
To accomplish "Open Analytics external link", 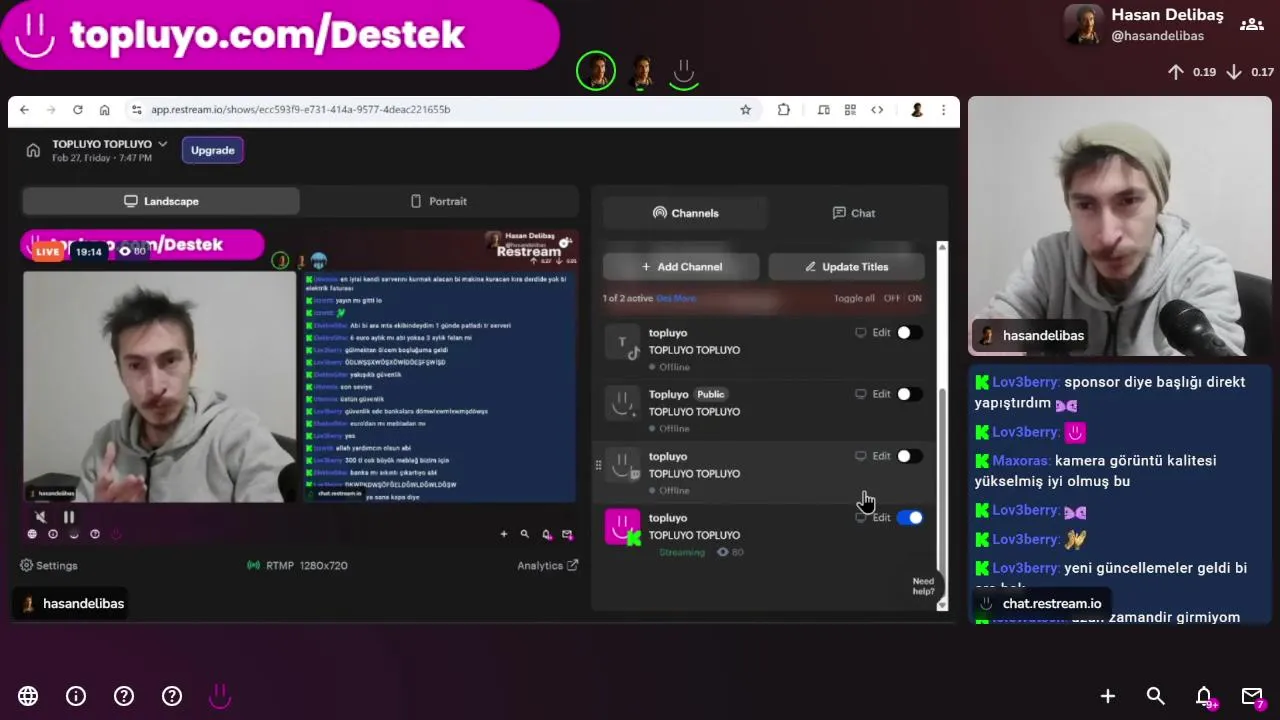I will [x=547, y=565].
